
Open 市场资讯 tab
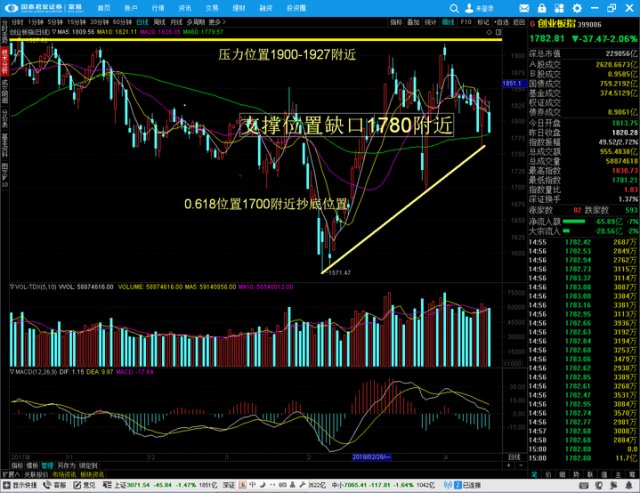pyautogui.click(x=64, y=475)
